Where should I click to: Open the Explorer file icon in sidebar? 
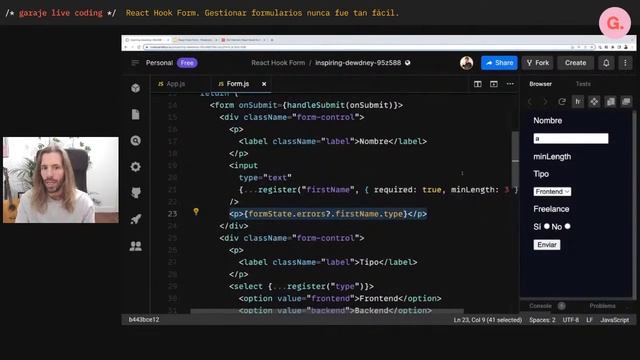(x=136, y=114)
